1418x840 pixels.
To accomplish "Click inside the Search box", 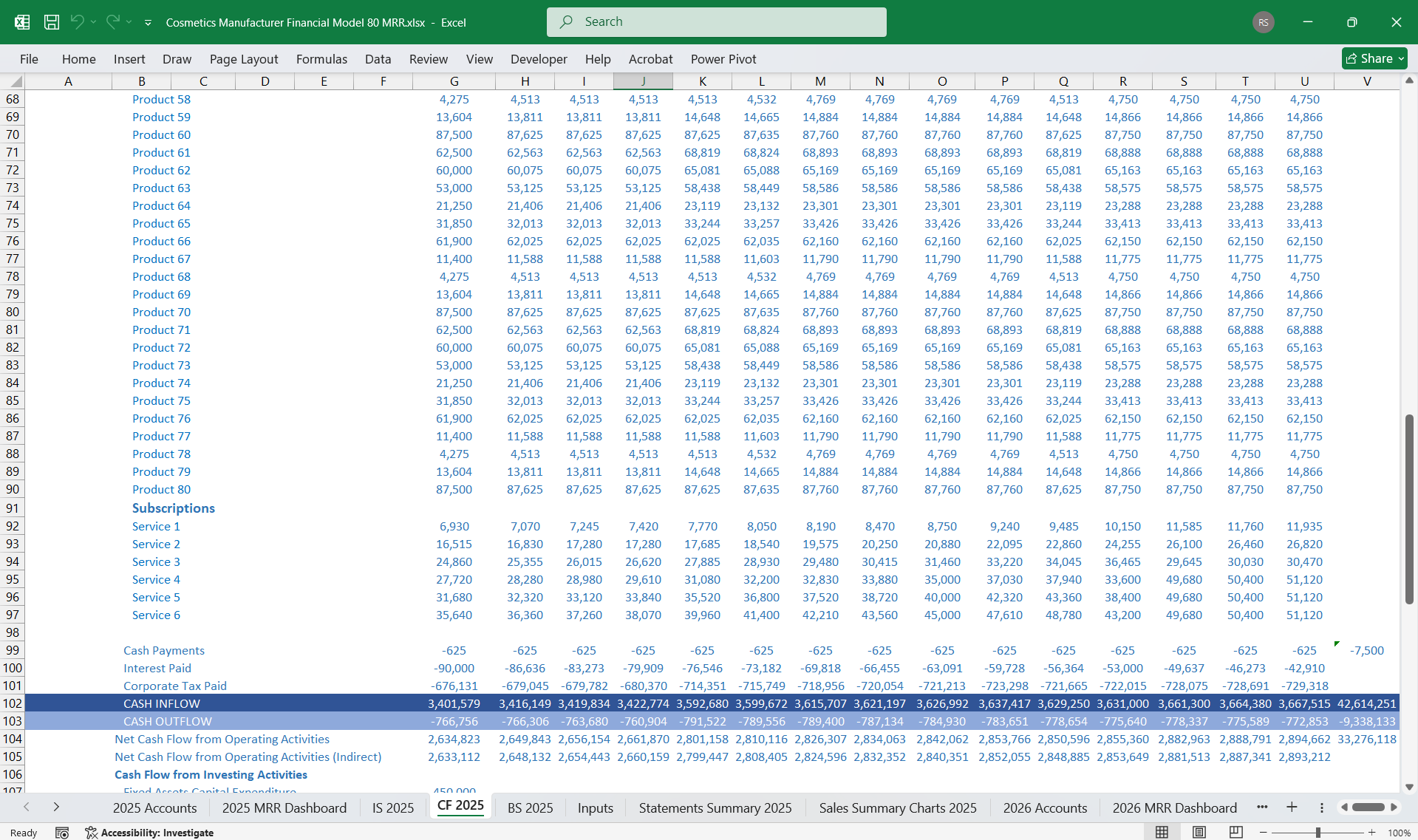I will [716, 21].
